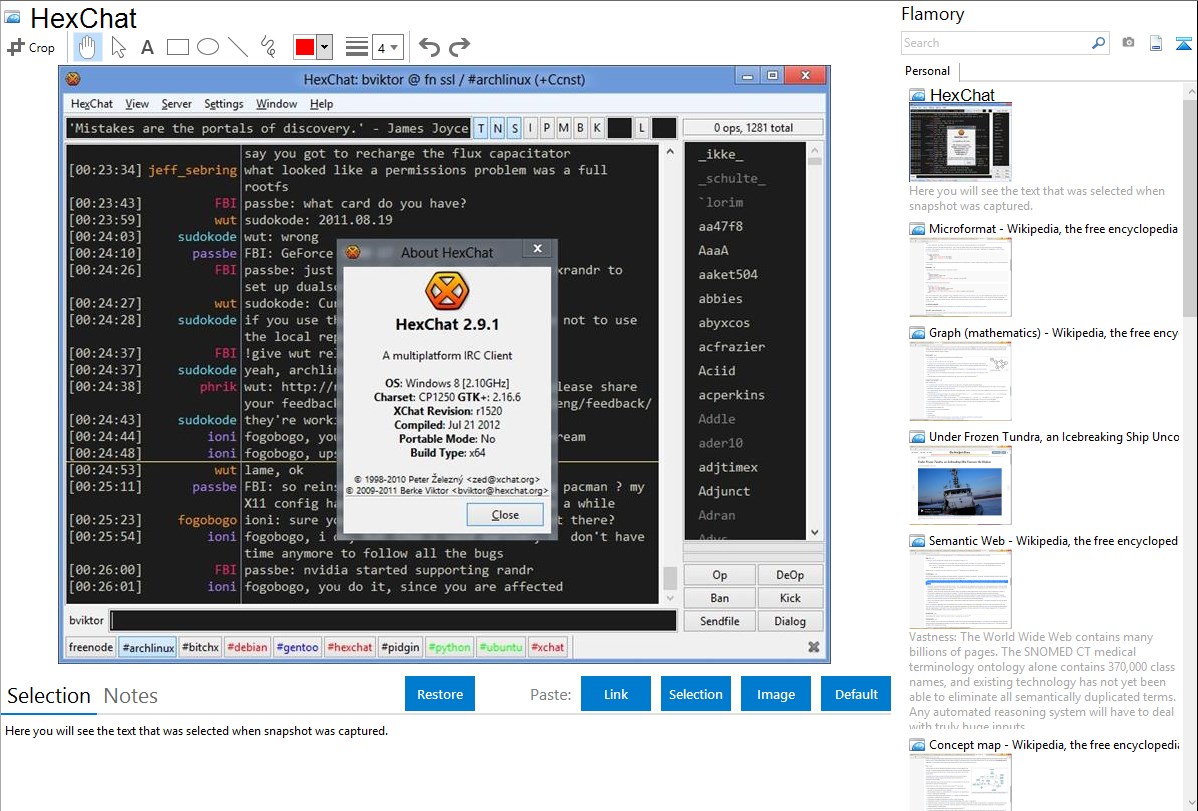Choose the arrow pointer tool
This screenshot has height=811, width=1198.
118,47
